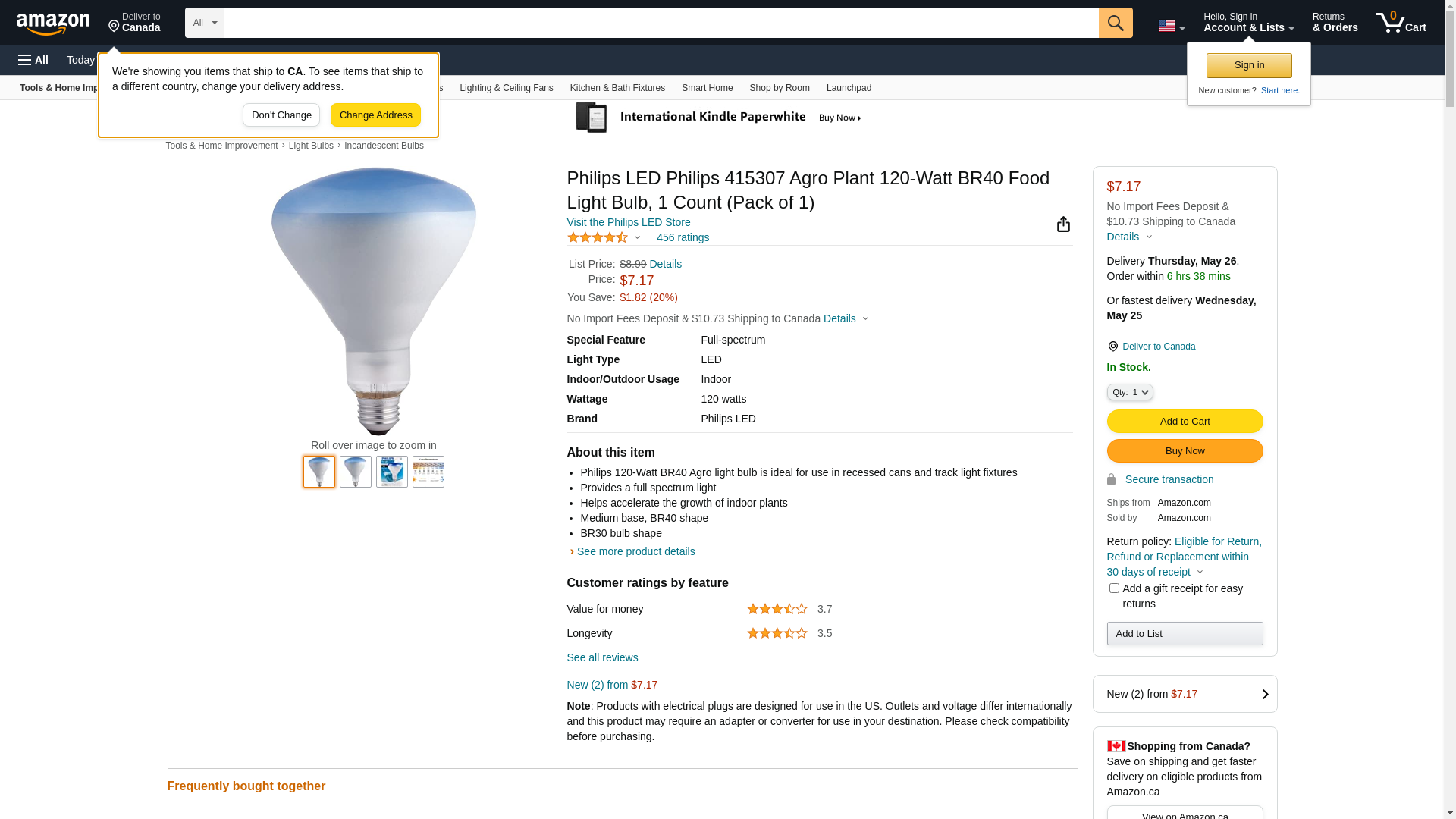The image size is (1456, 819).
Task: Click the search input field
Action: click(661, 23)
